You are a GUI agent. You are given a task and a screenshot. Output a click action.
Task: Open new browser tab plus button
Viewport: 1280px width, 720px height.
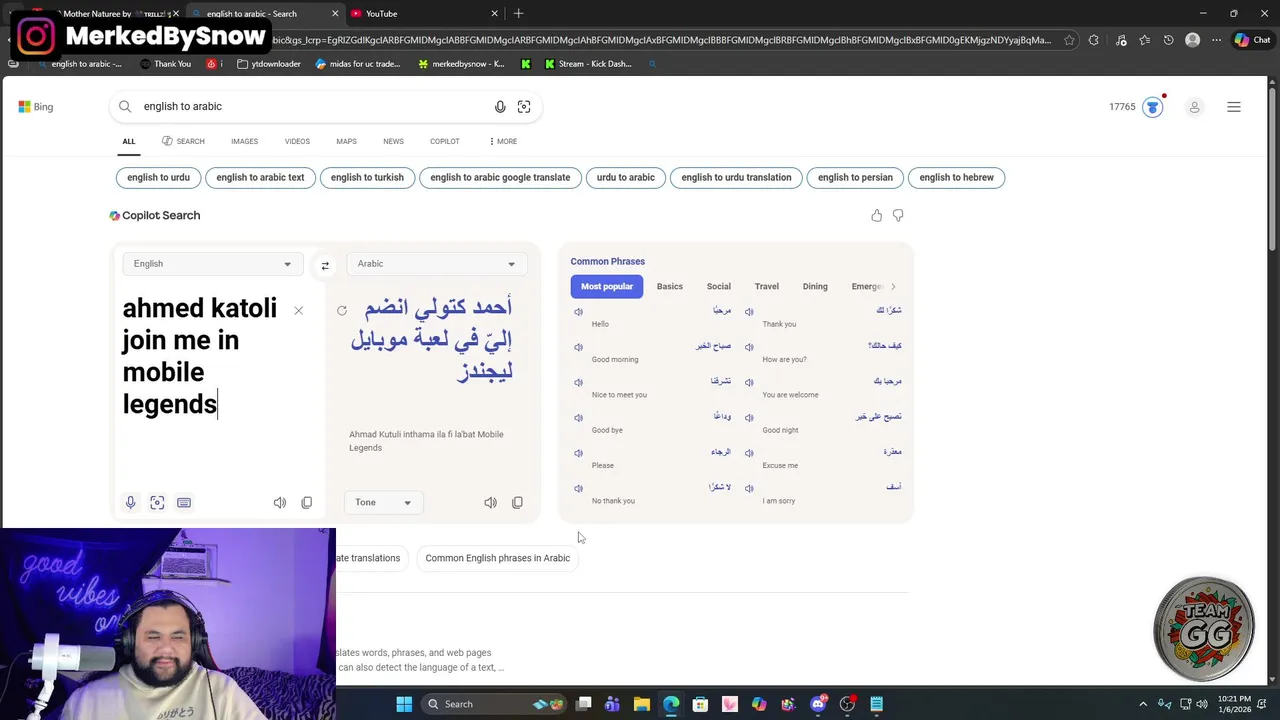click(518, 14)
